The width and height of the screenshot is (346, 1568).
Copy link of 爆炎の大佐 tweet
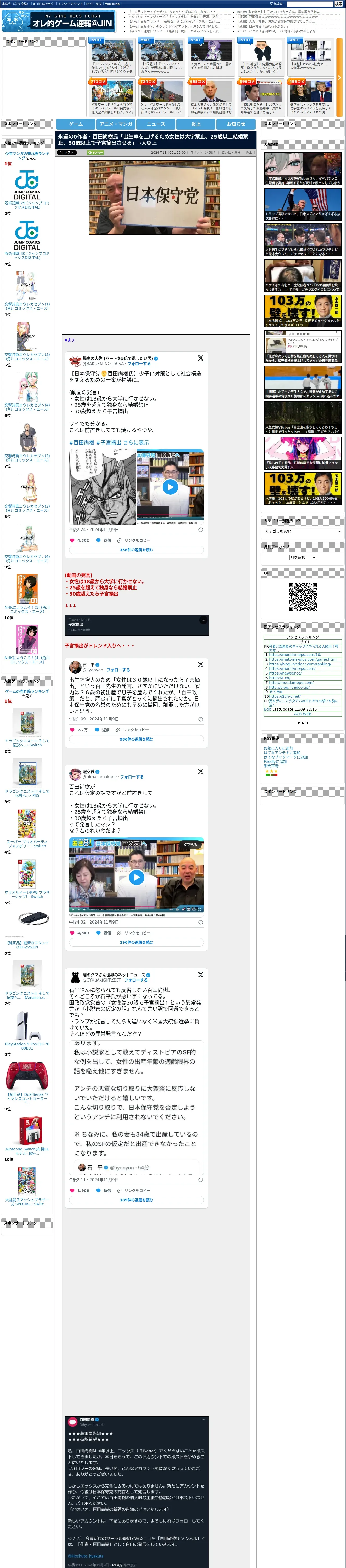pyautogui.click(x=133, y=540)
